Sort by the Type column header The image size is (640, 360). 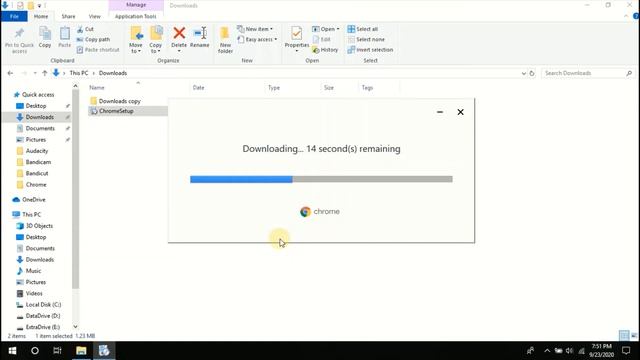[x=274, y=87]
